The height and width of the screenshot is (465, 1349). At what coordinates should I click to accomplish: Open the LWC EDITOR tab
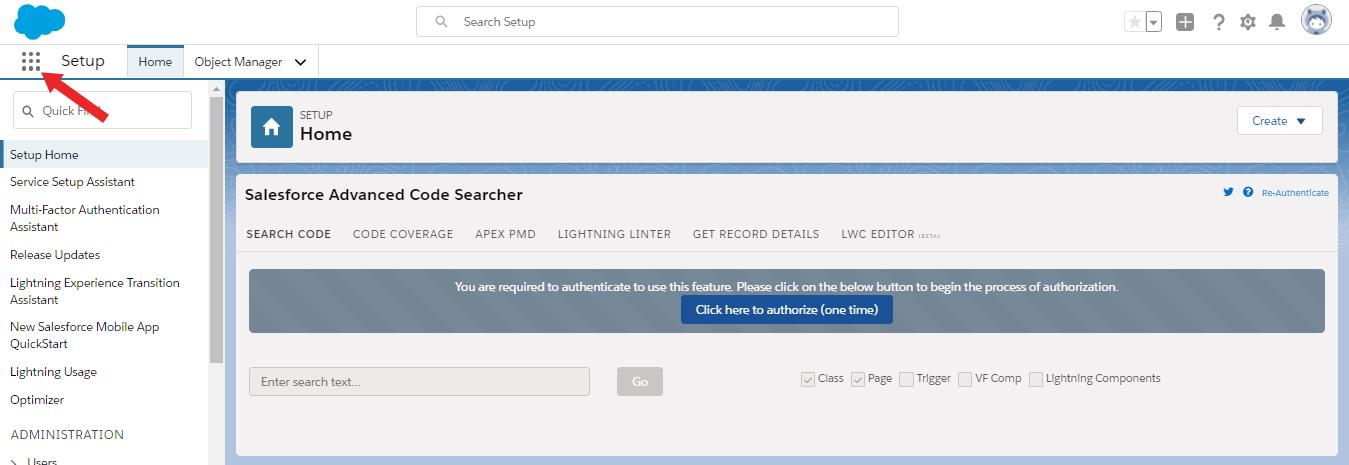890,234
